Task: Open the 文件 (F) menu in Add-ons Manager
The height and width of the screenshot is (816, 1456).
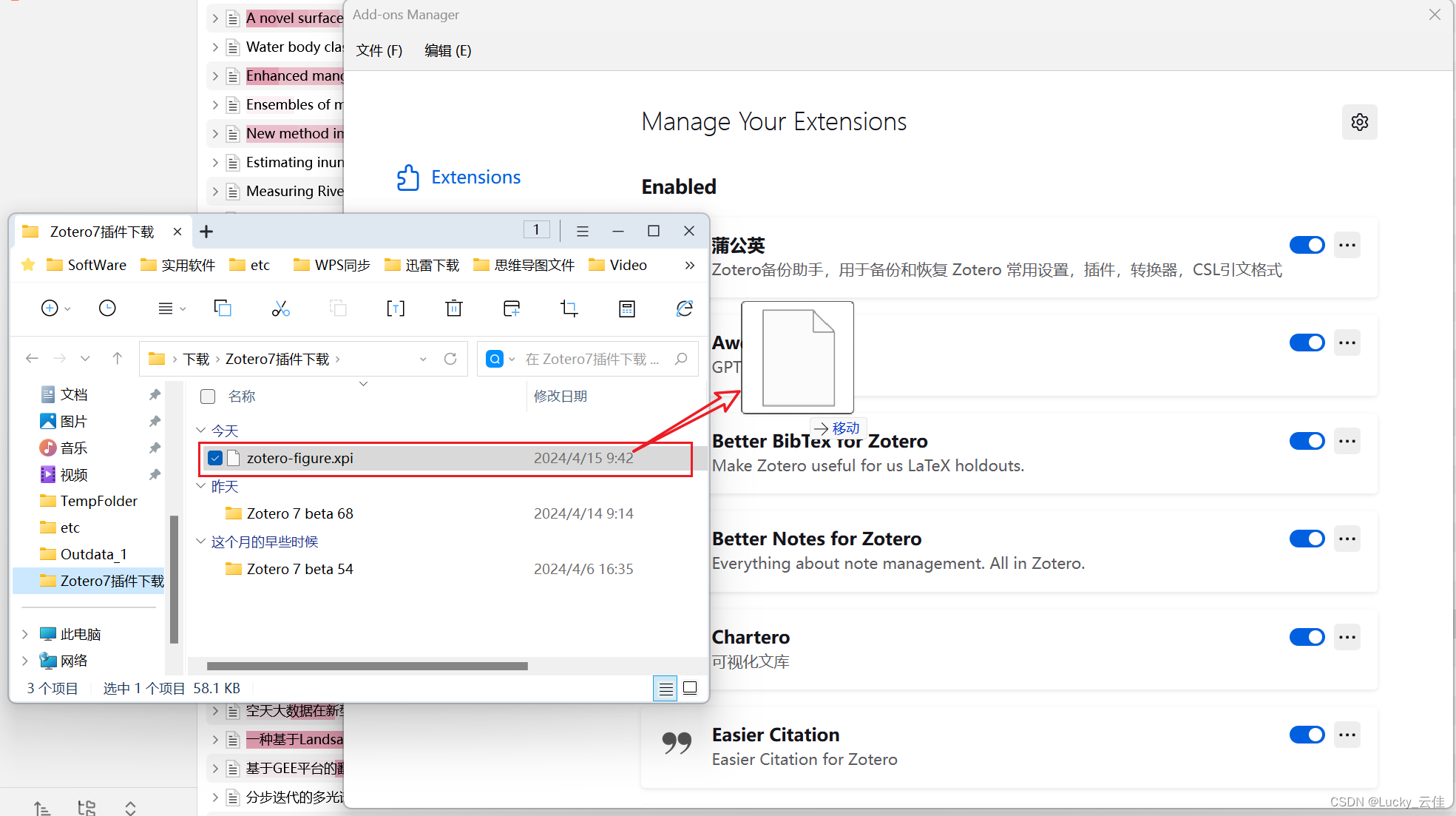Action: coord(379,51)
